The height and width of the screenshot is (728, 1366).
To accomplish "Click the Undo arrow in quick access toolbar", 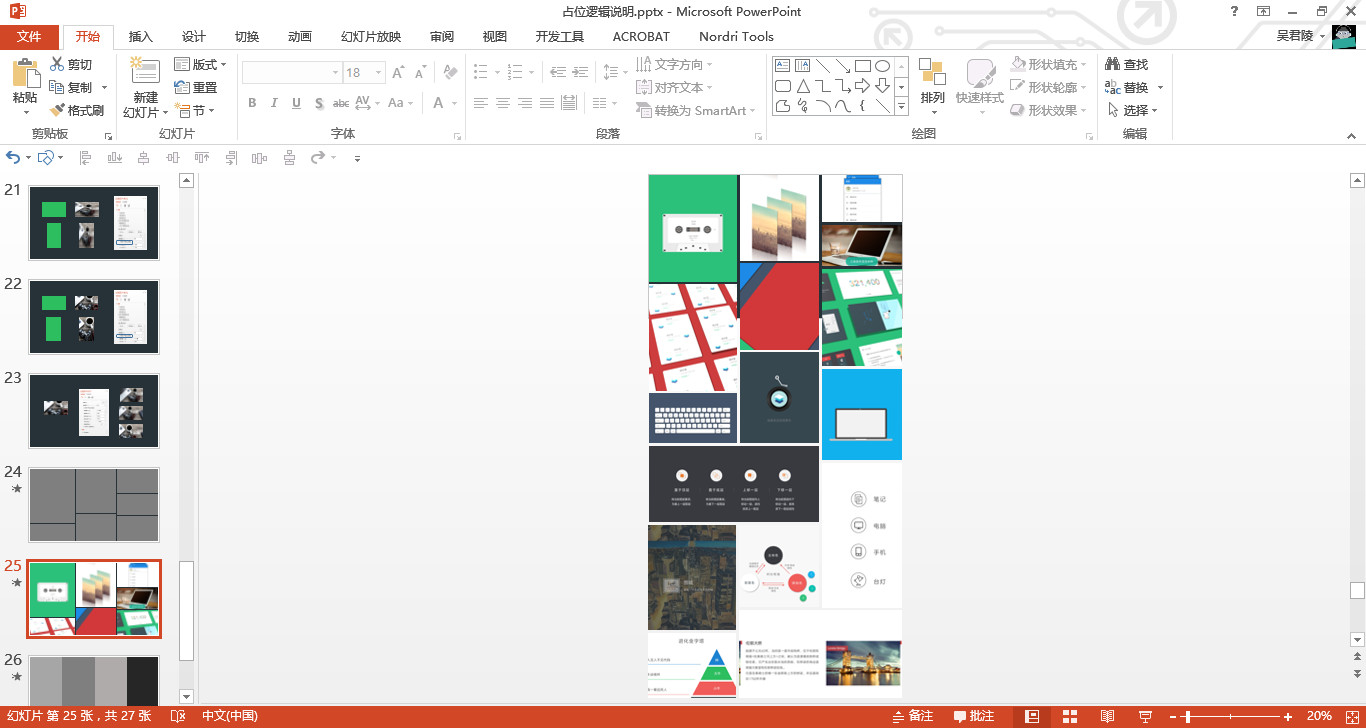I will [x=13, y=157].
